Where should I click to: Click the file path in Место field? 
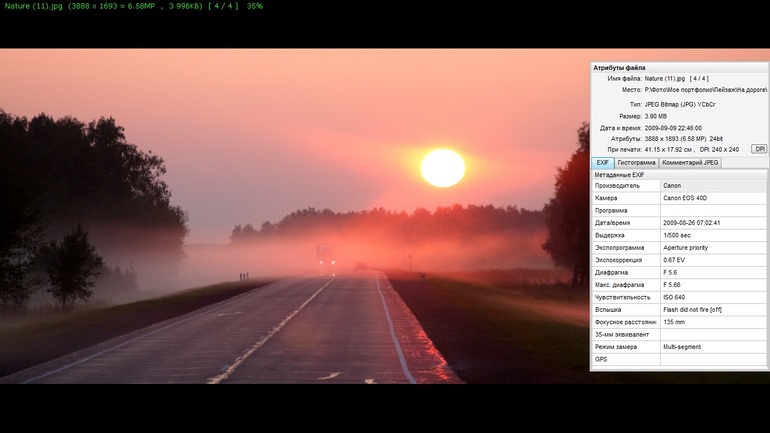click(705, 90)
